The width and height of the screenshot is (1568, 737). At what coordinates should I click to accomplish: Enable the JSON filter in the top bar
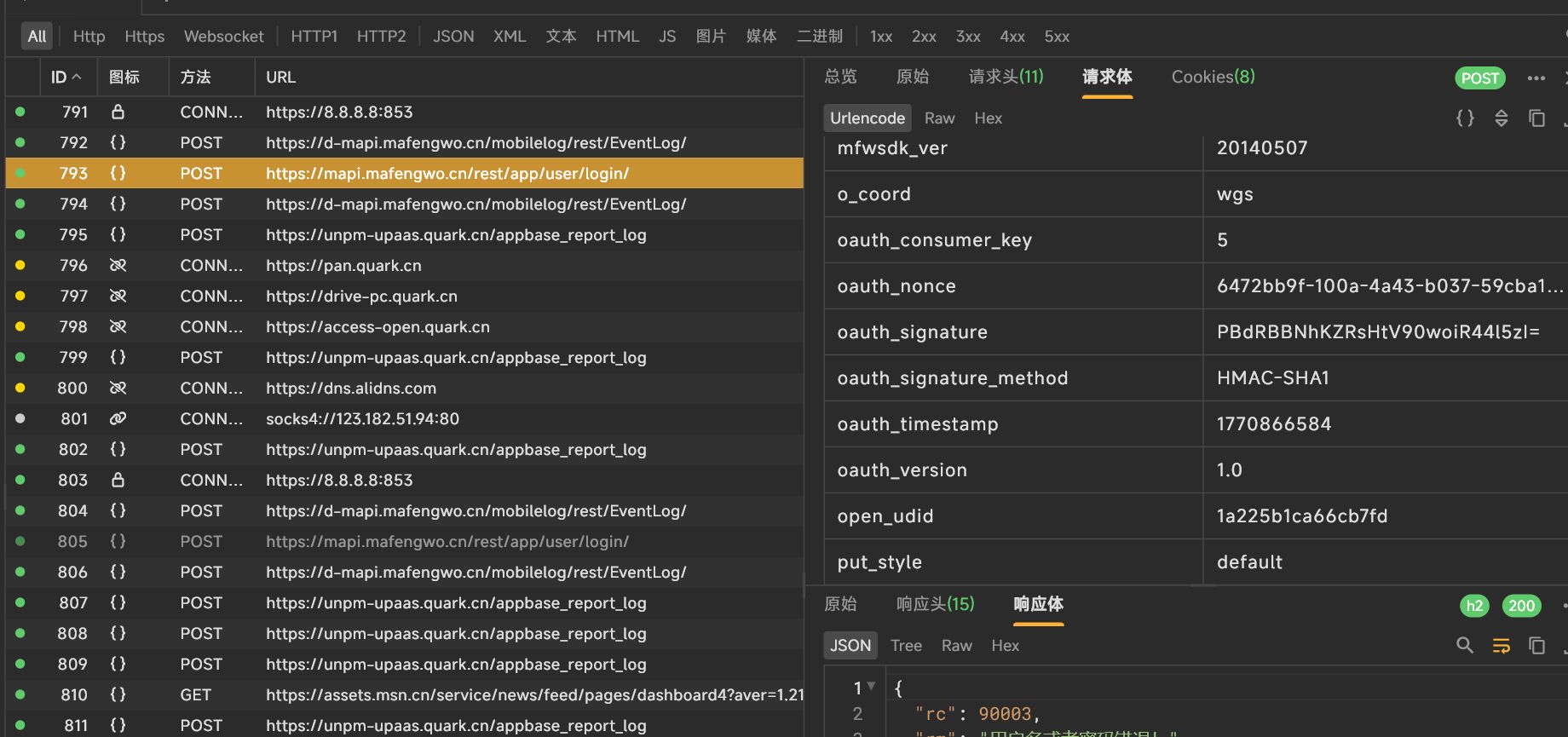pos(453,37)
